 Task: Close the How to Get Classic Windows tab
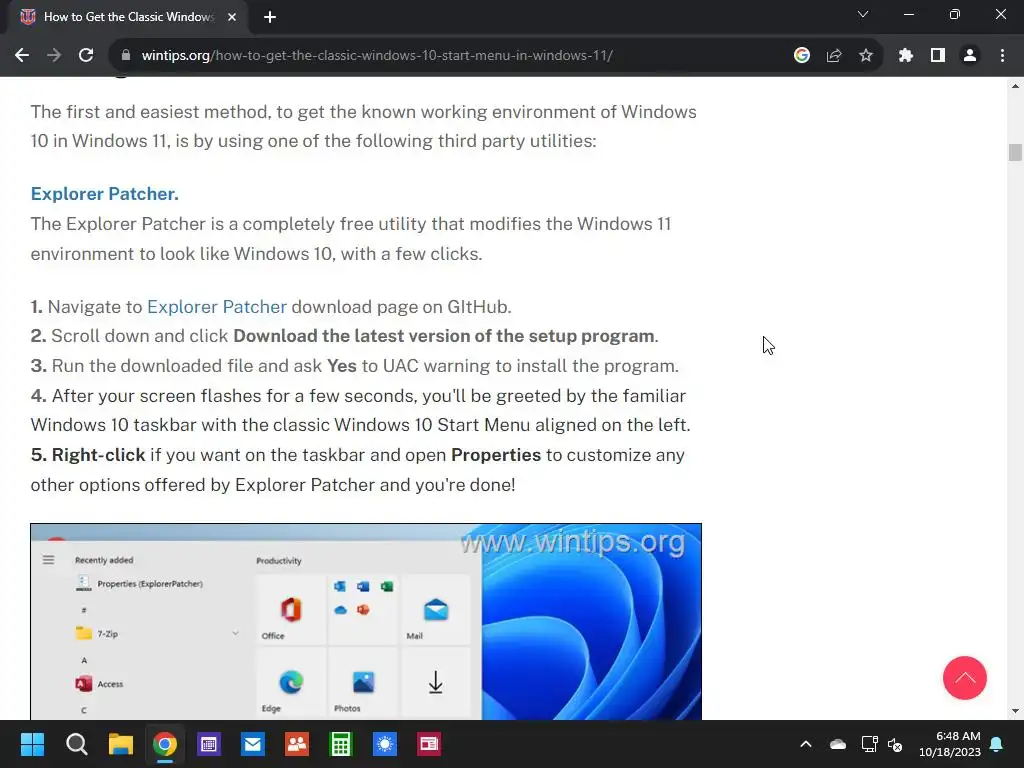click(232, 17)
